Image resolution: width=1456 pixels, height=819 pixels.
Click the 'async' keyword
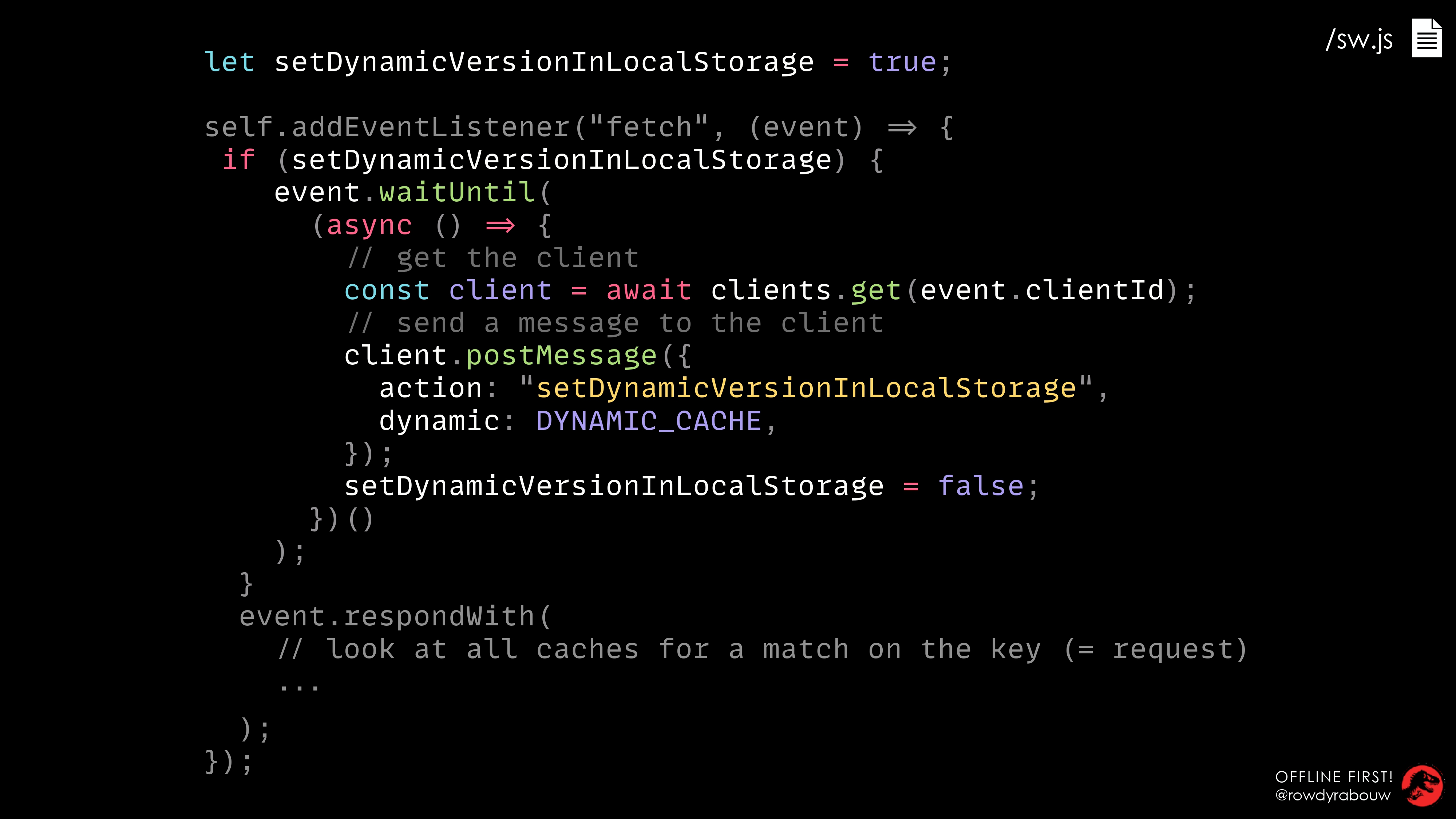(369, 226)
